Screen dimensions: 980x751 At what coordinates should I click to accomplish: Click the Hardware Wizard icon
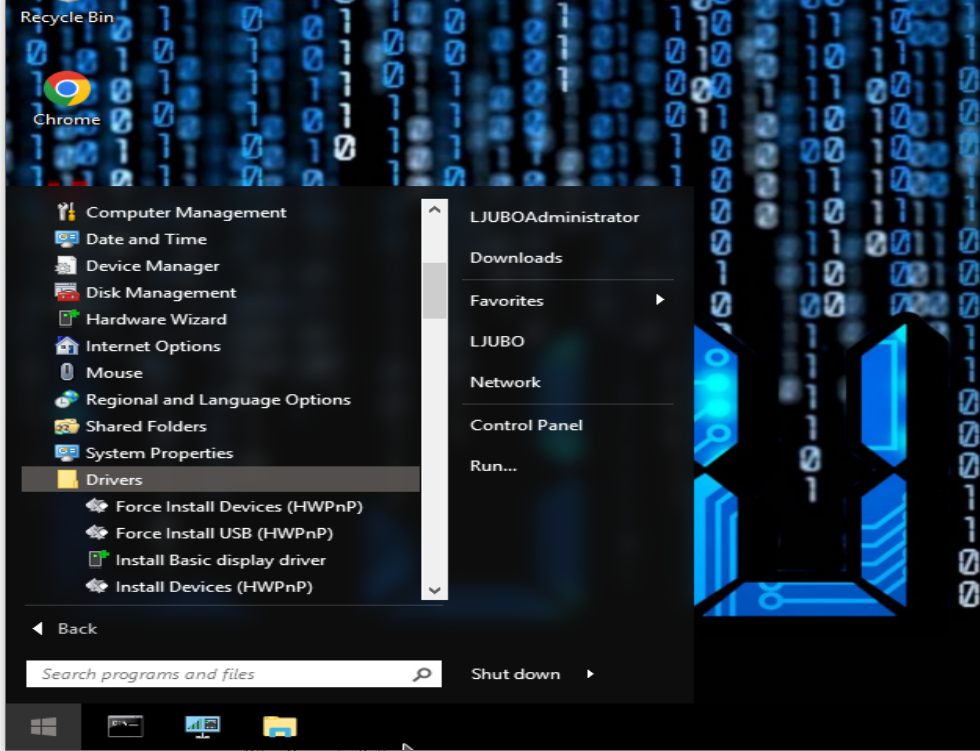(68, 319)
